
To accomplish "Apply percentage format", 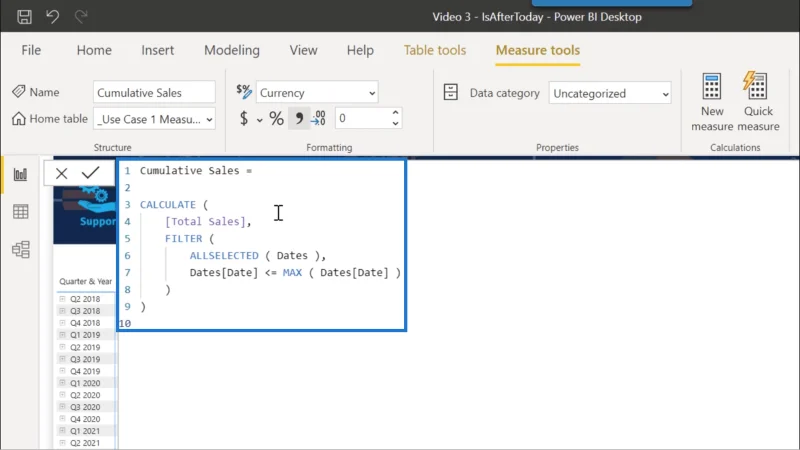I will click(x=277, y=119).
